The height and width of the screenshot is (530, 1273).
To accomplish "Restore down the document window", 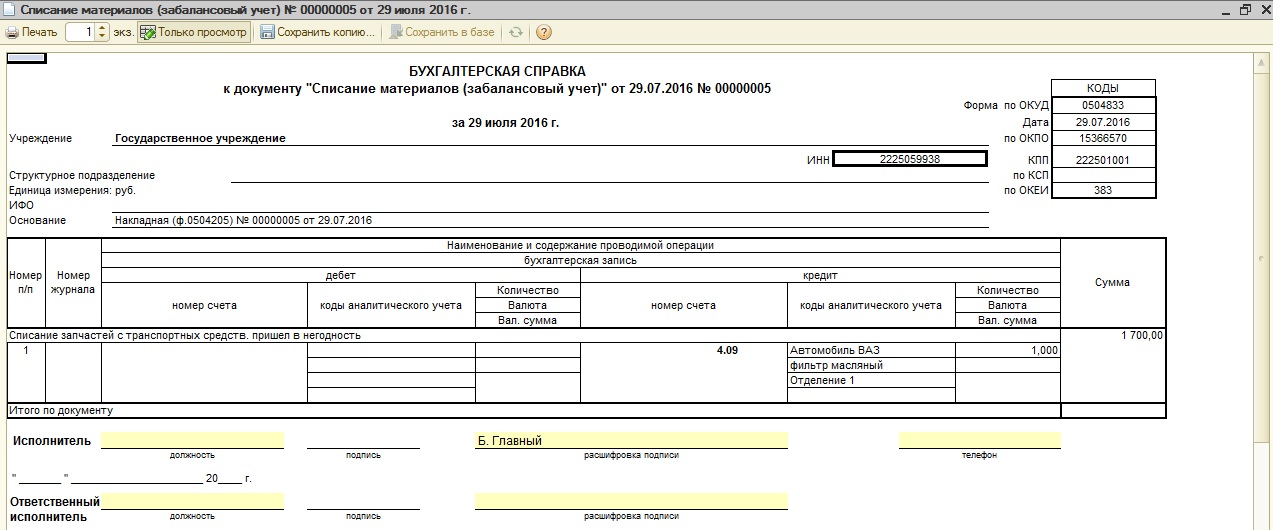I will (x=1245, y=9).
